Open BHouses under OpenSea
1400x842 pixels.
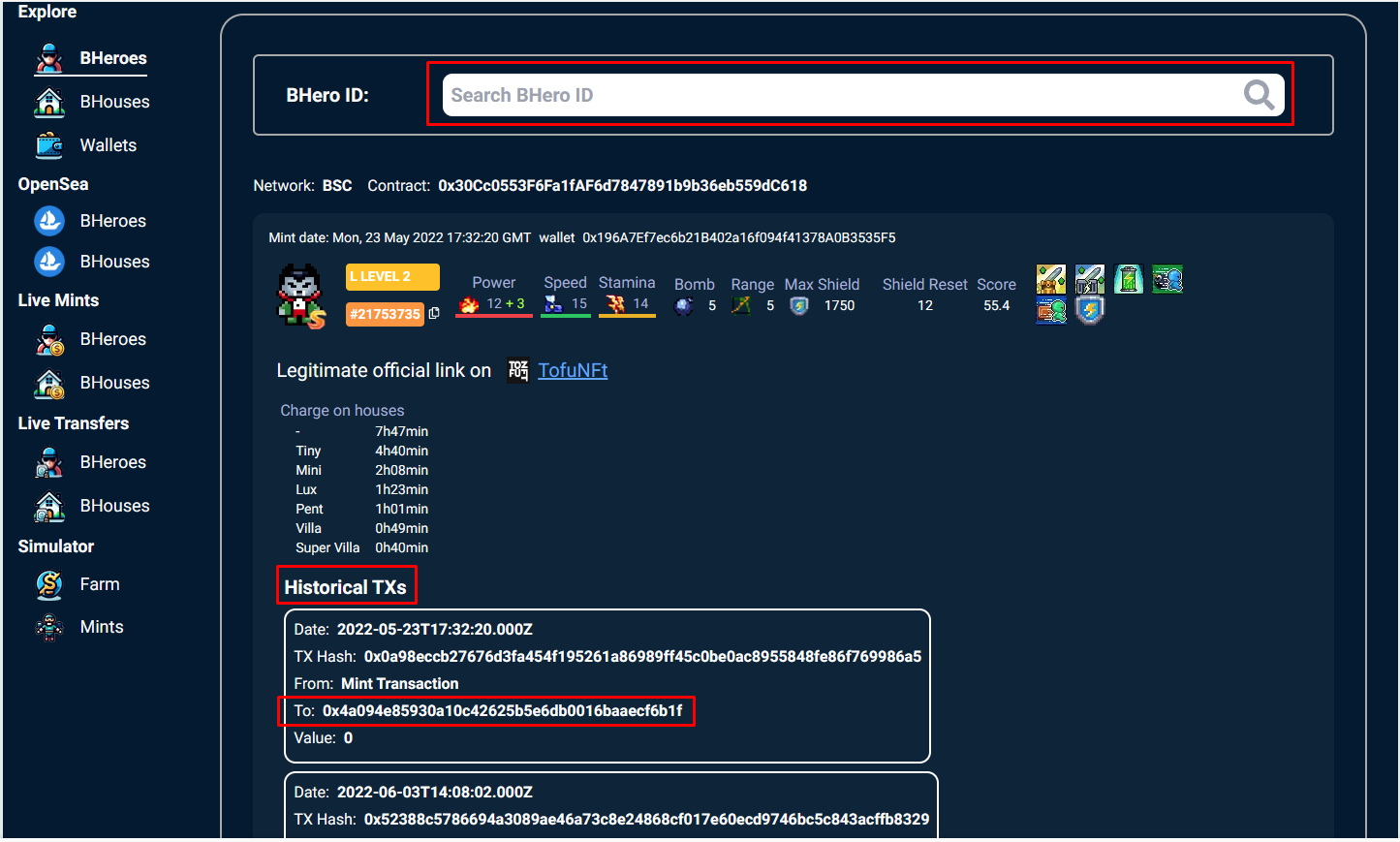[114, 262]
